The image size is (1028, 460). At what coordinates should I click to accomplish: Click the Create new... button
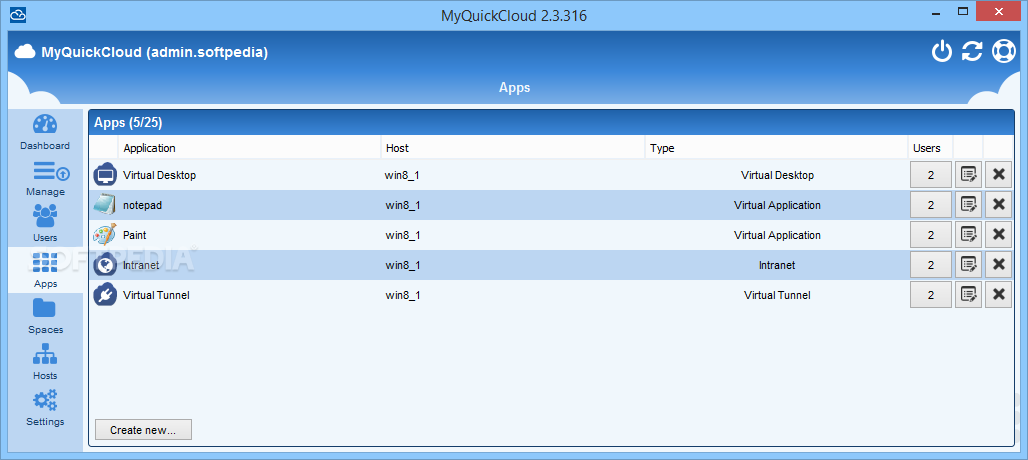click(143, 430)
